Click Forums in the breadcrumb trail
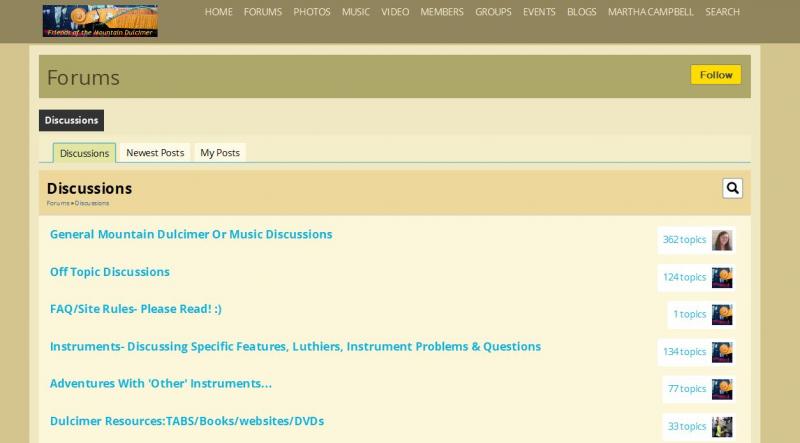800x443 pixels. tap(58, 203)
